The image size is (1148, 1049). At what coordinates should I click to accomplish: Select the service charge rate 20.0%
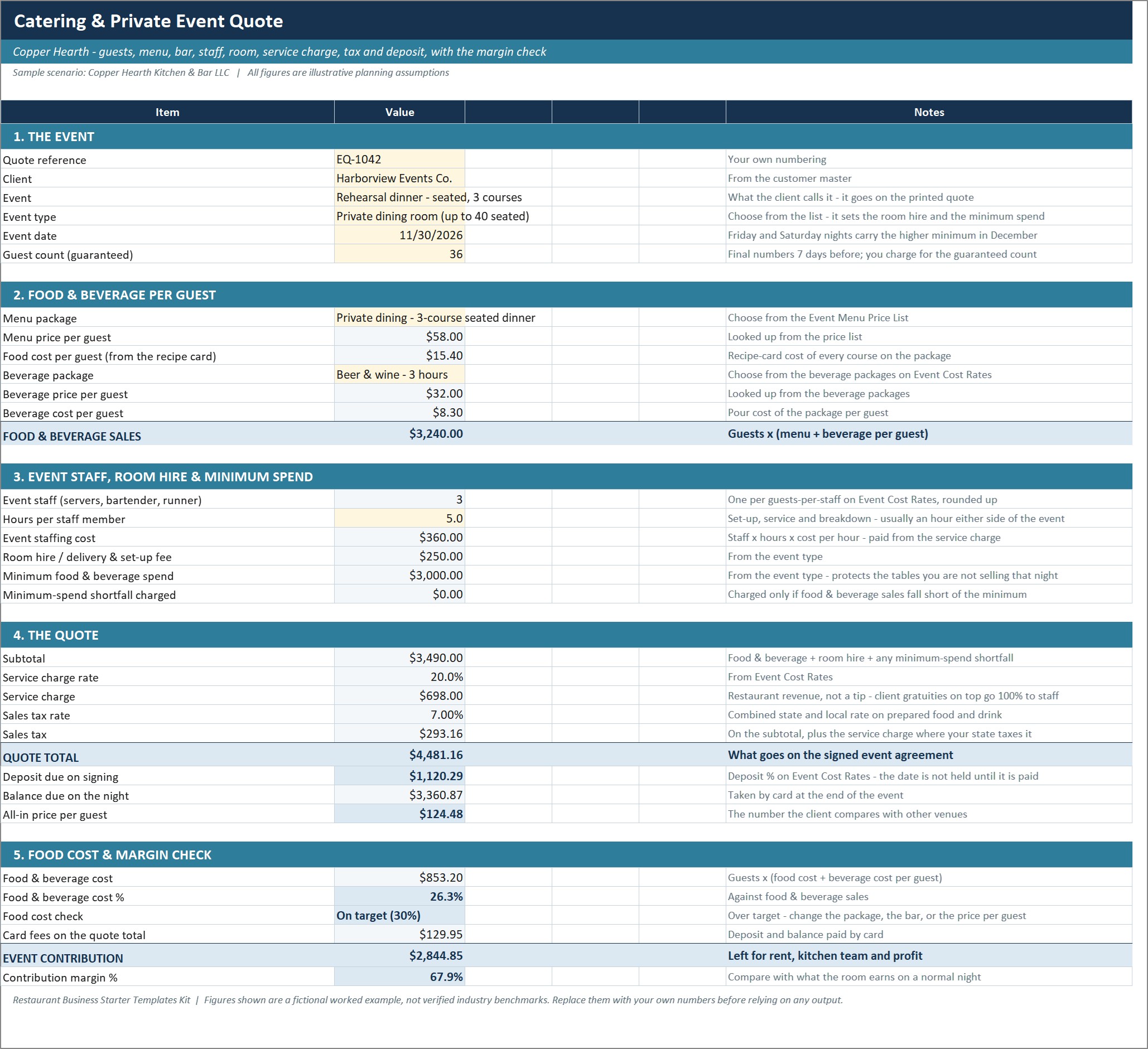click(x=399, y=677)
